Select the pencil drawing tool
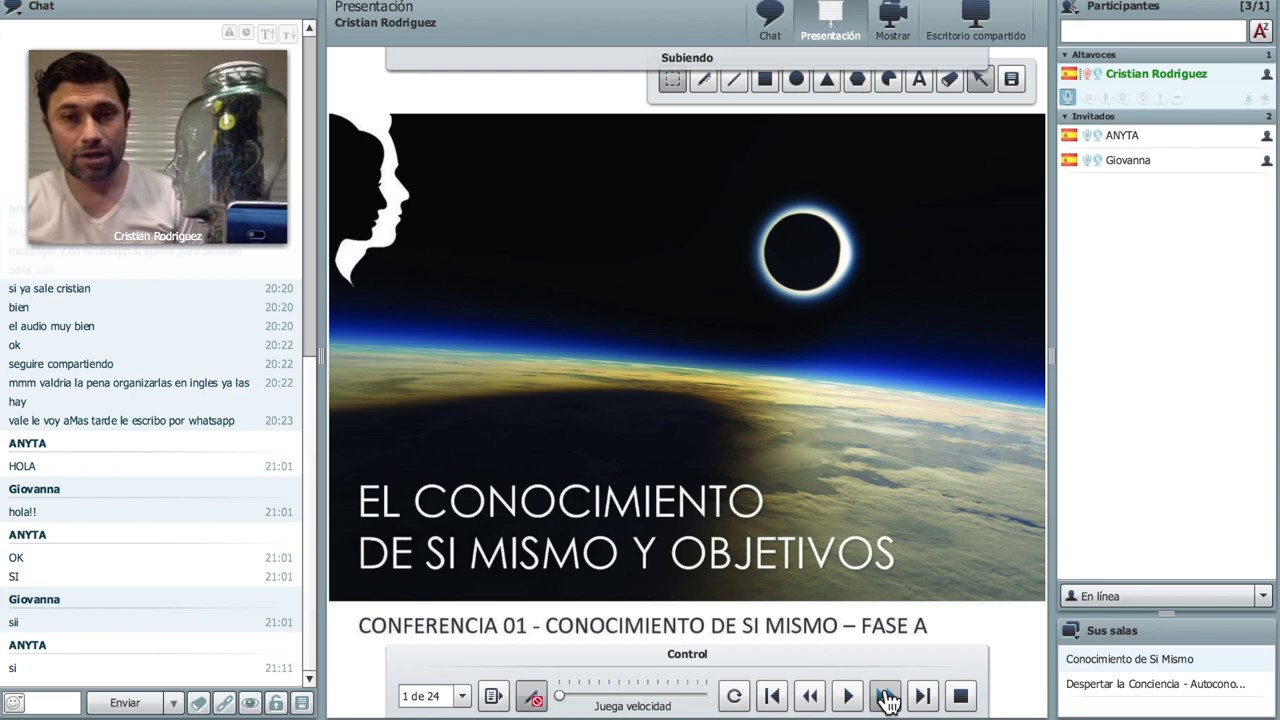Screen dimensions: 1280x720 coord(704,80)
